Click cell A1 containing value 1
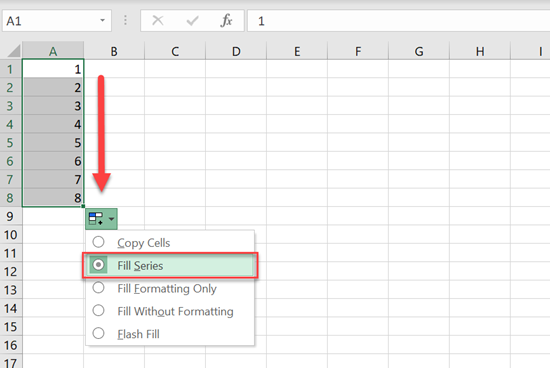Image resolution: width=550 pixels, height=368 pixels. (x=53, y=69)
